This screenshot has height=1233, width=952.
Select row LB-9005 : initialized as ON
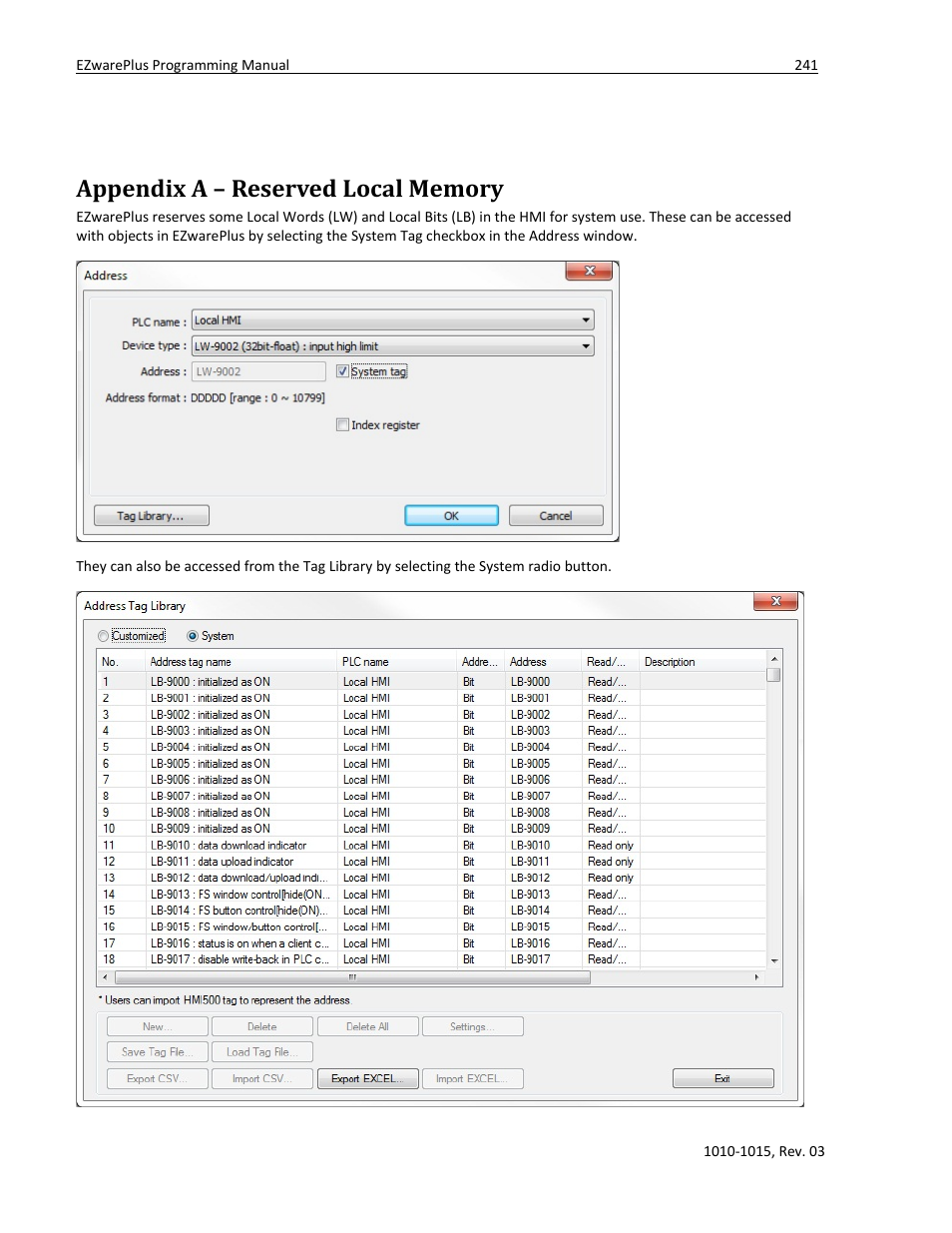coord(432,764)
